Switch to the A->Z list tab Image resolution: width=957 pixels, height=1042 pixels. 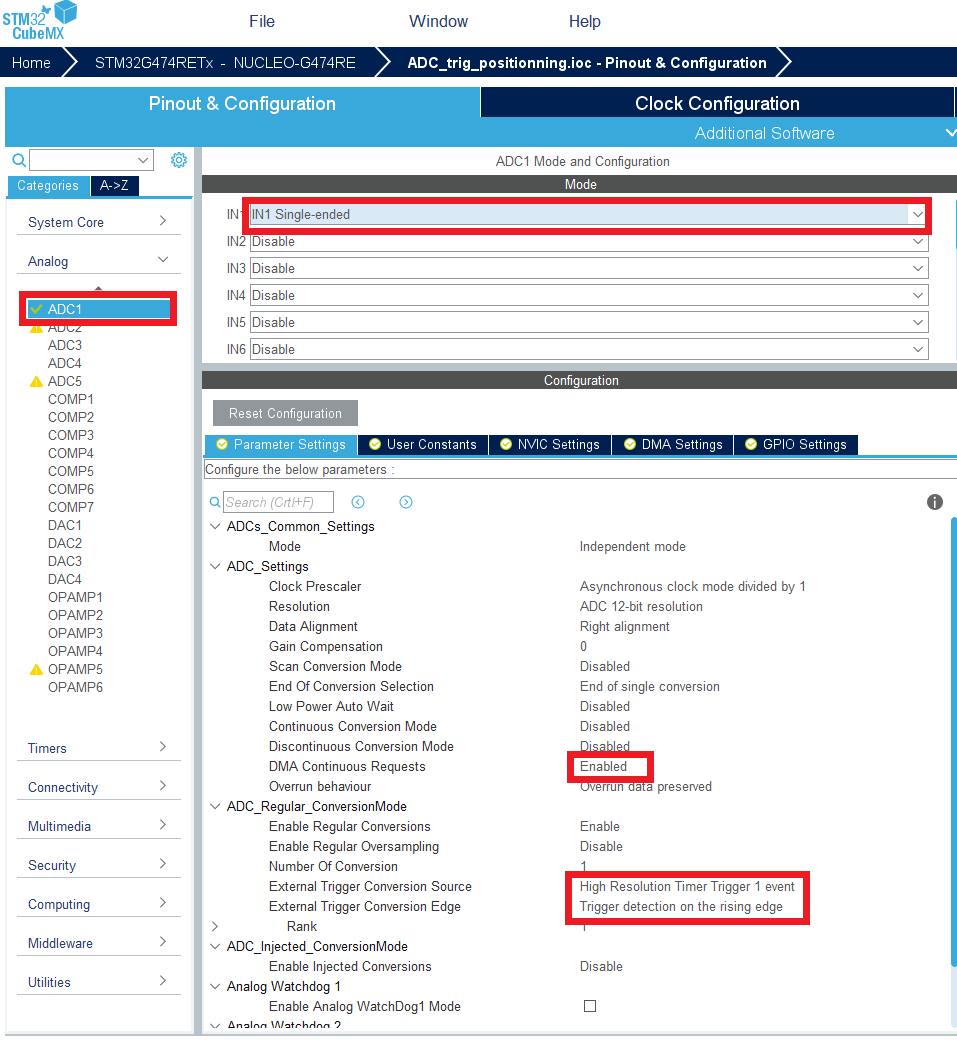[x=114, y=185]
